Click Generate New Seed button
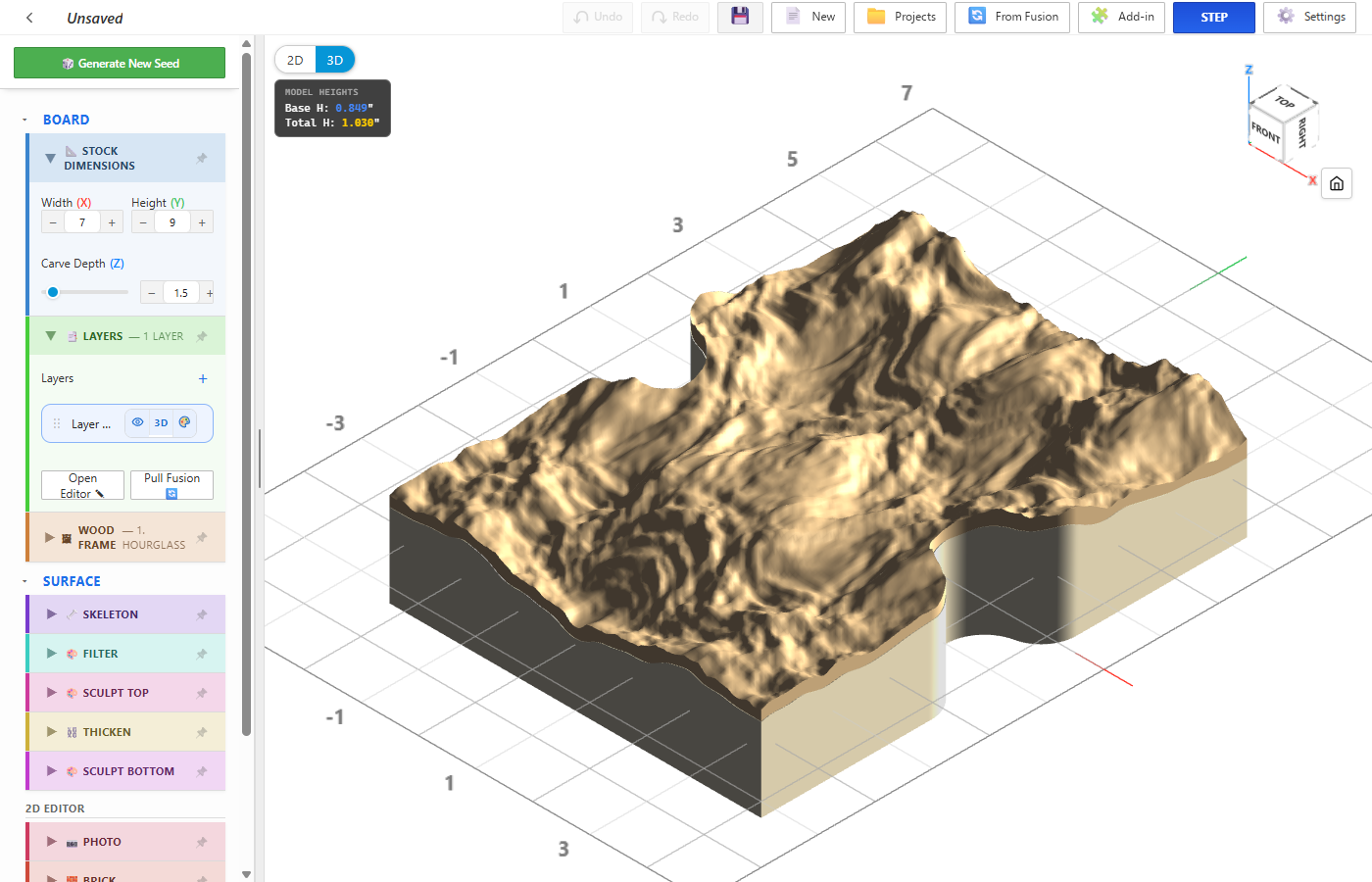Image resolution: width=1372 pixels, height=882 pixels. pos(120,63)
